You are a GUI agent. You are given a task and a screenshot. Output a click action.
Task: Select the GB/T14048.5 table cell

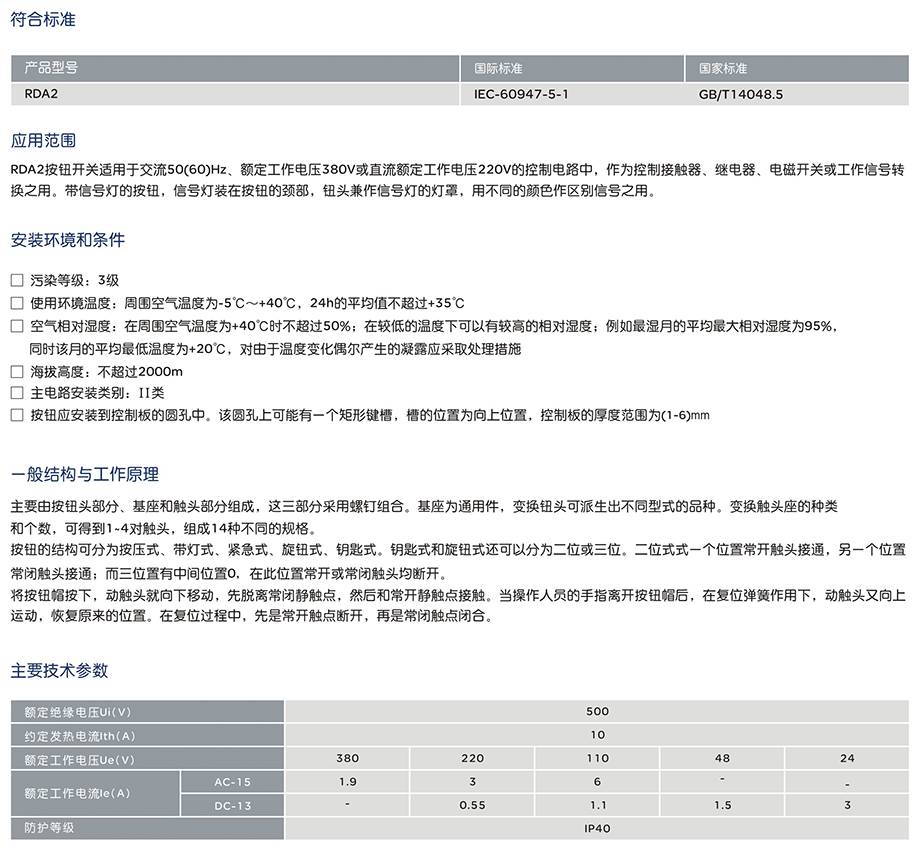[741, 93]
